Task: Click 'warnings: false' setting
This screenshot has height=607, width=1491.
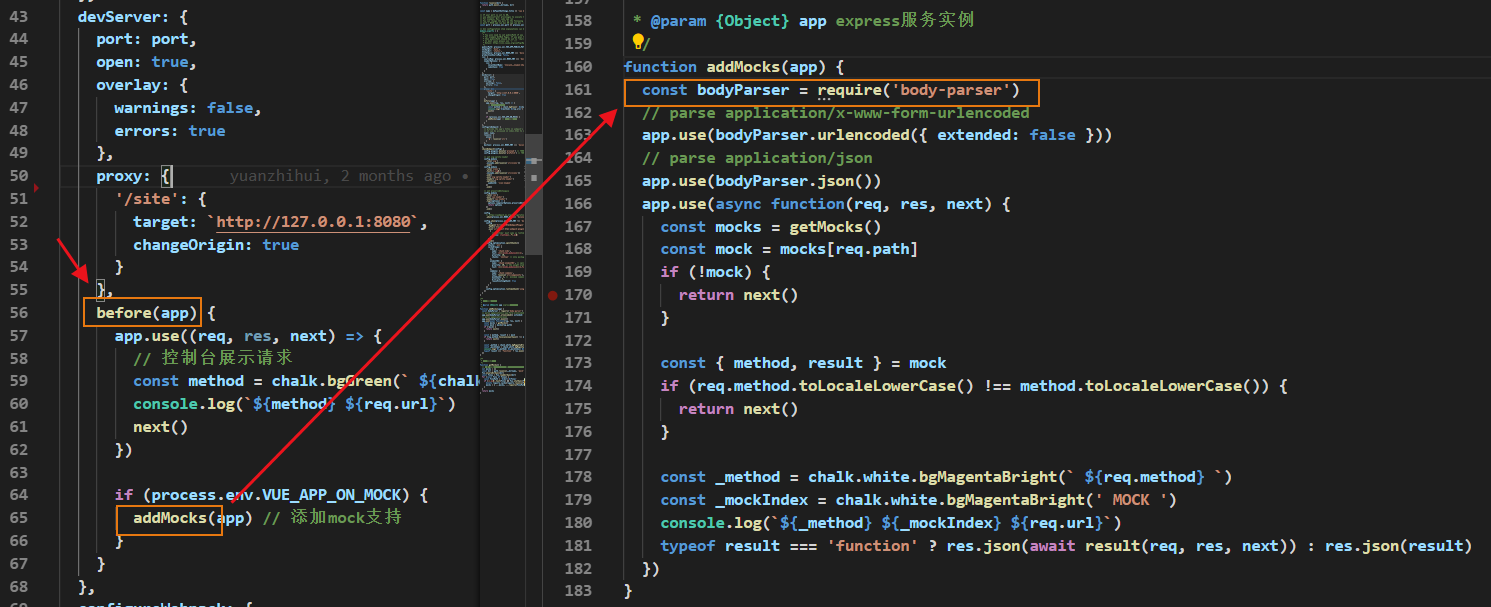Action: click(x=183, y=108)
